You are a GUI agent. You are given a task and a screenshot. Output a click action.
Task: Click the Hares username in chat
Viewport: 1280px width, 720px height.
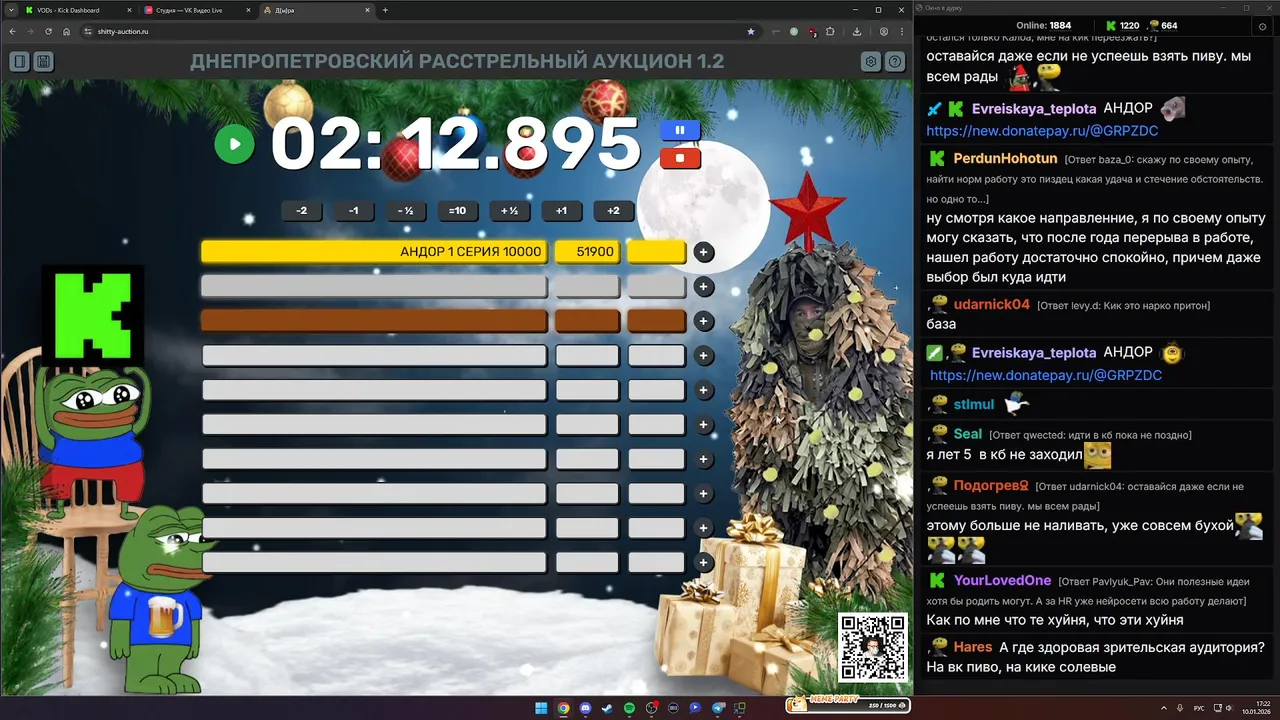click(x=973, y=647)
